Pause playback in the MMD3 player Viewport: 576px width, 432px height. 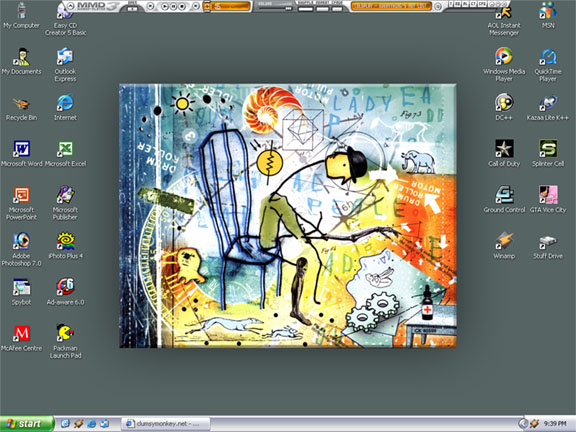click(173, 6)
